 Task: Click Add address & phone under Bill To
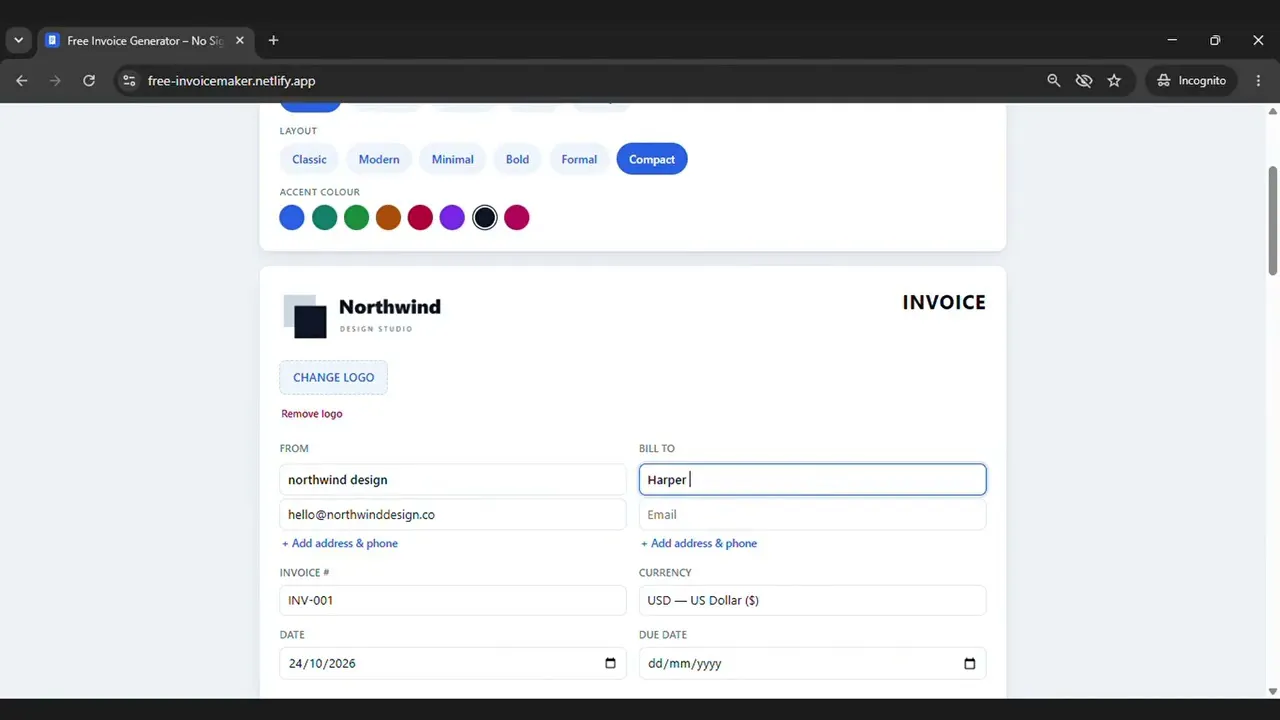point(699,543)
